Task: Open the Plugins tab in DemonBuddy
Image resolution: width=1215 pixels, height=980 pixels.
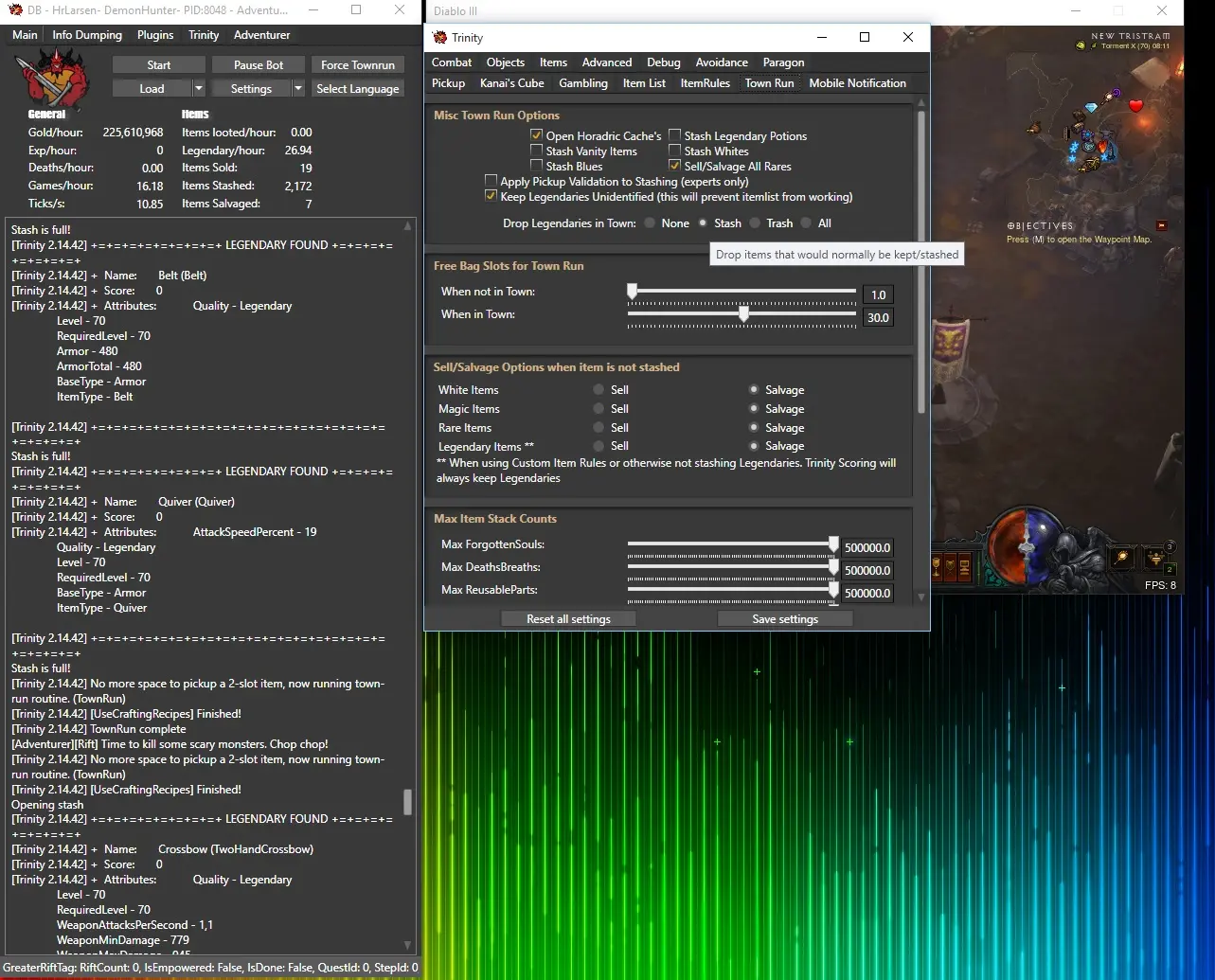Action: coord(155,35)
